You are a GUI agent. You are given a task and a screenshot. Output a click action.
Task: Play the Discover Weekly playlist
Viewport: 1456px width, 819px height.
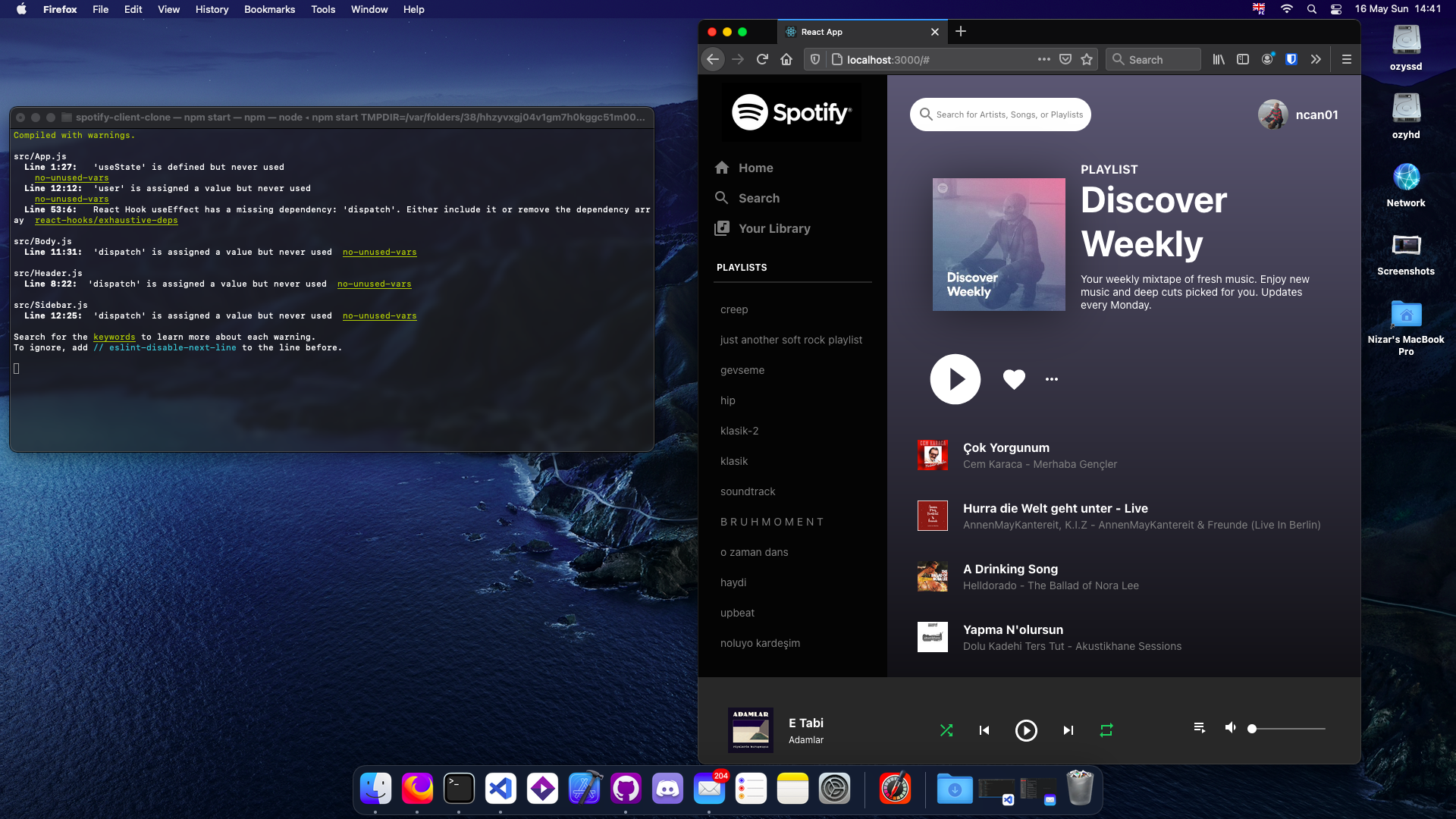coord(955,379)
